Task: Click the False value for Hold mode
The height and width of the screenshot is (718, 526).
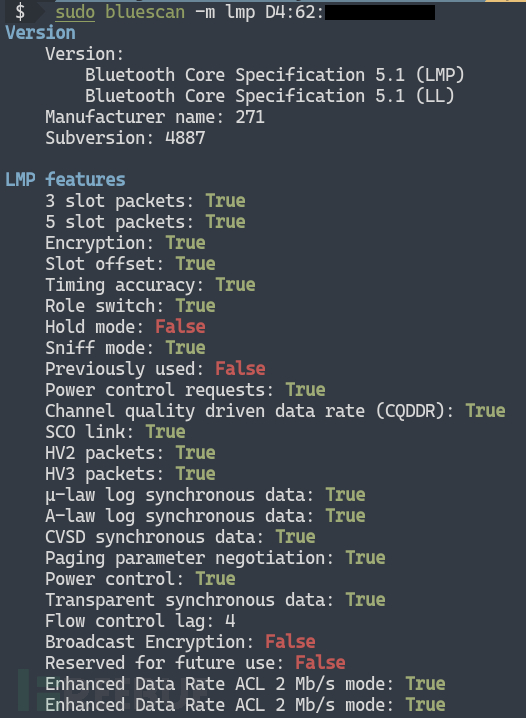Action: (180, 327)
